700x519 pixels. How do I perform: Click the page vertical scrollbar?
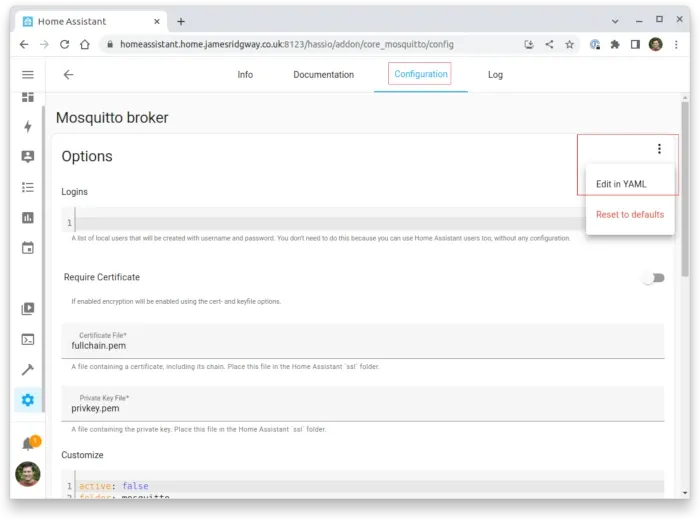click(685, 189)
